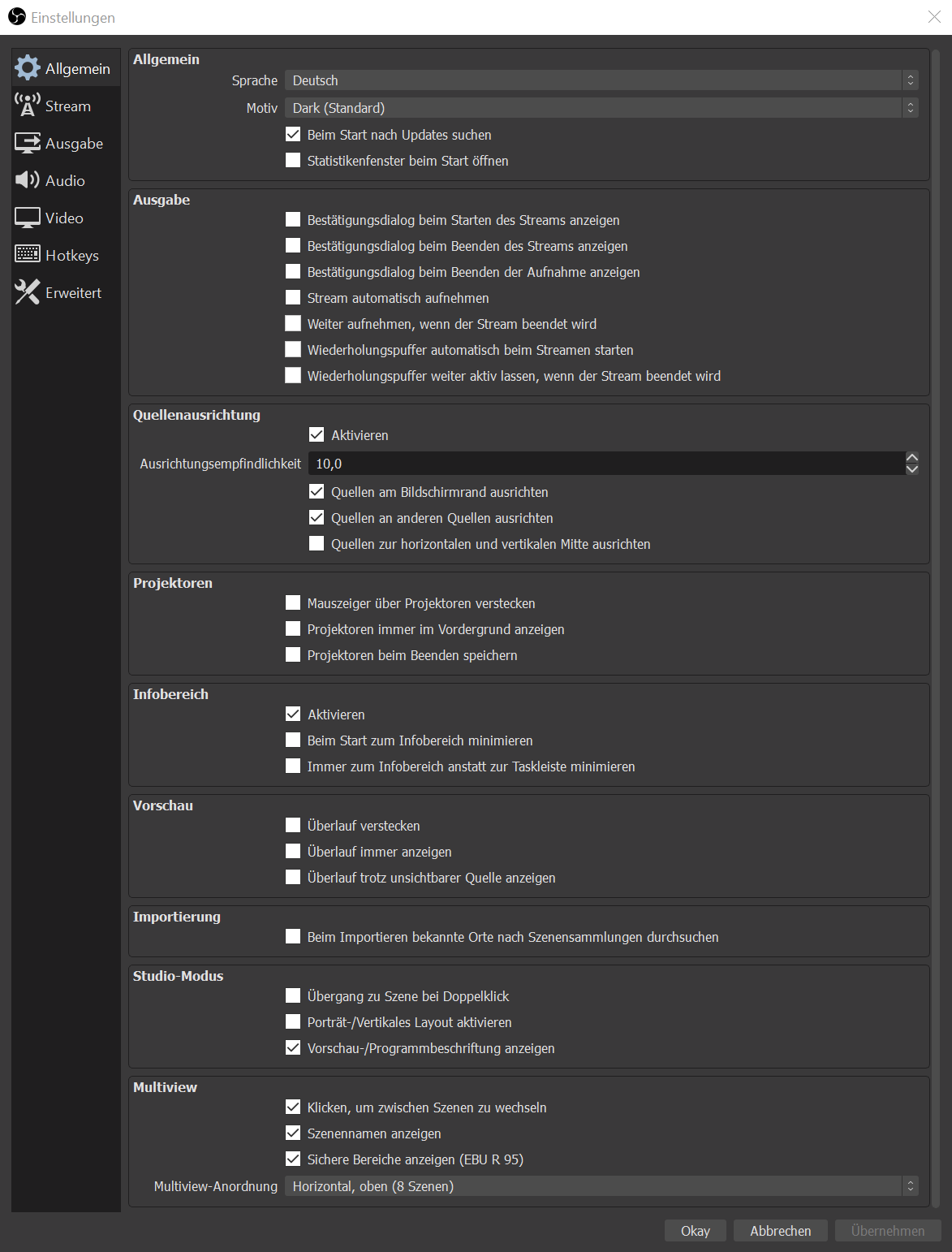952x1252 pixels.
Task: Select the Ausgabe monitor icon
Action: coord(28,143)
